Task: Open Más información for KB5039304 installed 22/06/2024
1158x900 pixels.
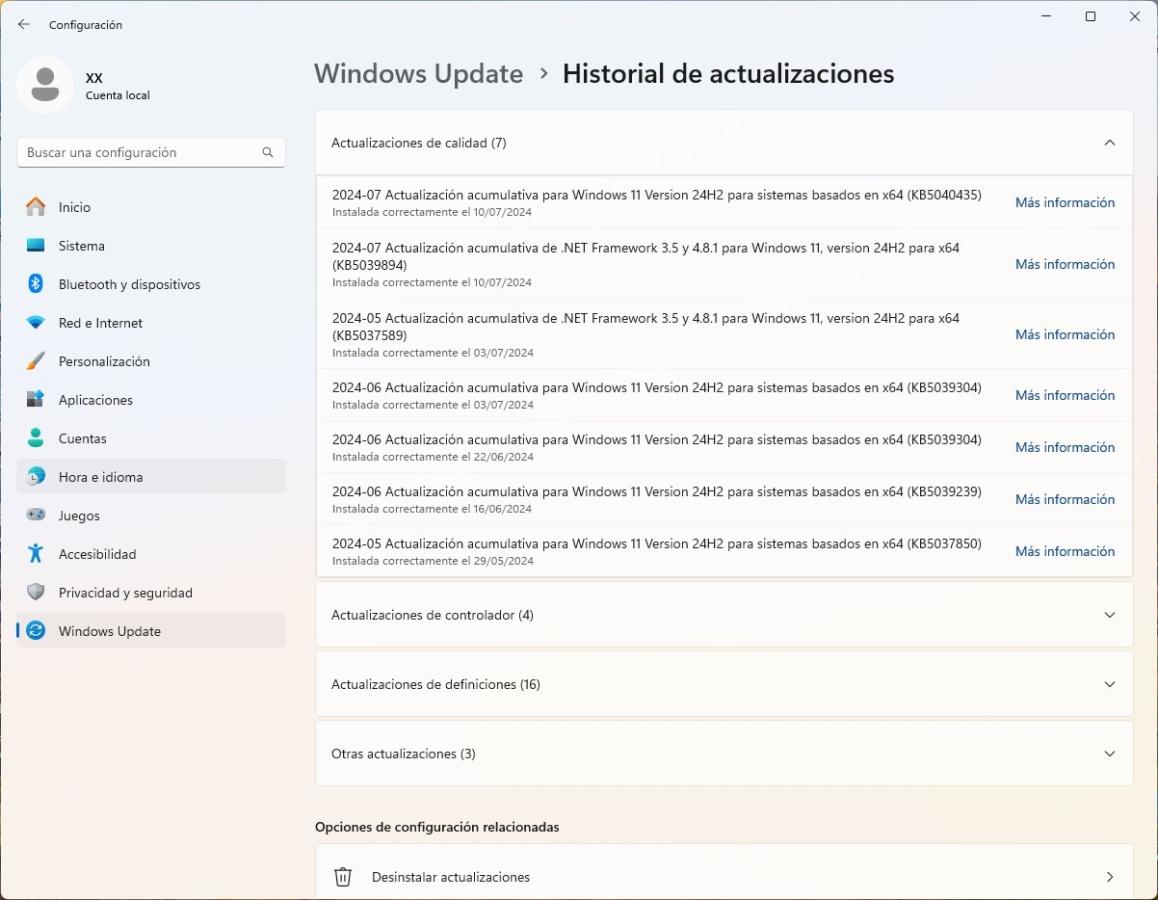Action: tap(1065, 447)
